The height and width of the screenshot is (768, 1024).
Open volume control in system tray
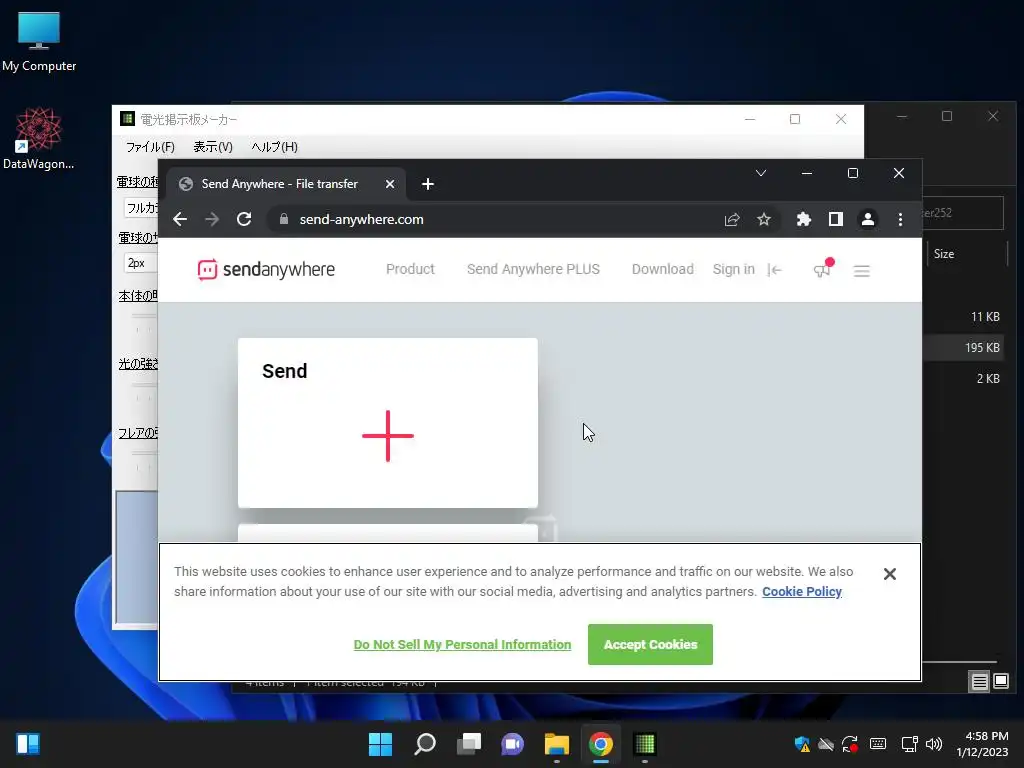point(934,744)
